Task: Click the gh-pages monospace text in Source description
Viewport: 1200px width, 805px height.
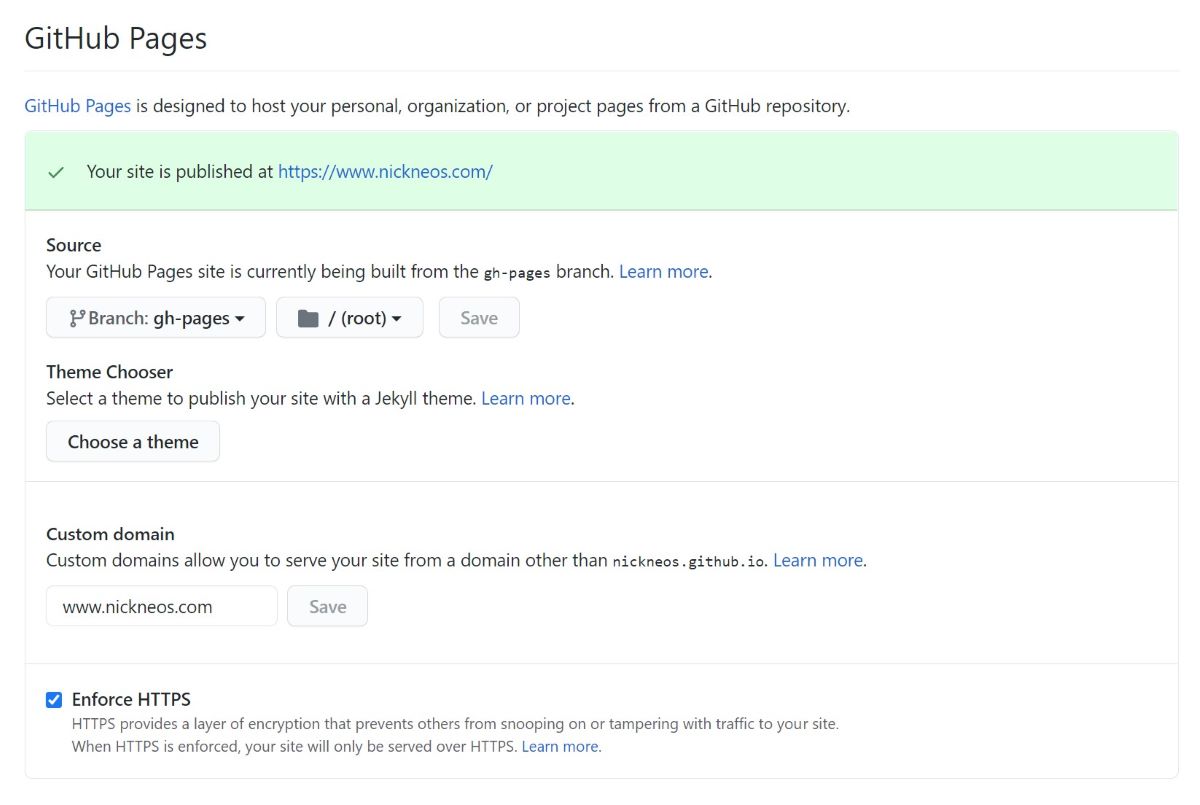Action: [x=517, y=272]
